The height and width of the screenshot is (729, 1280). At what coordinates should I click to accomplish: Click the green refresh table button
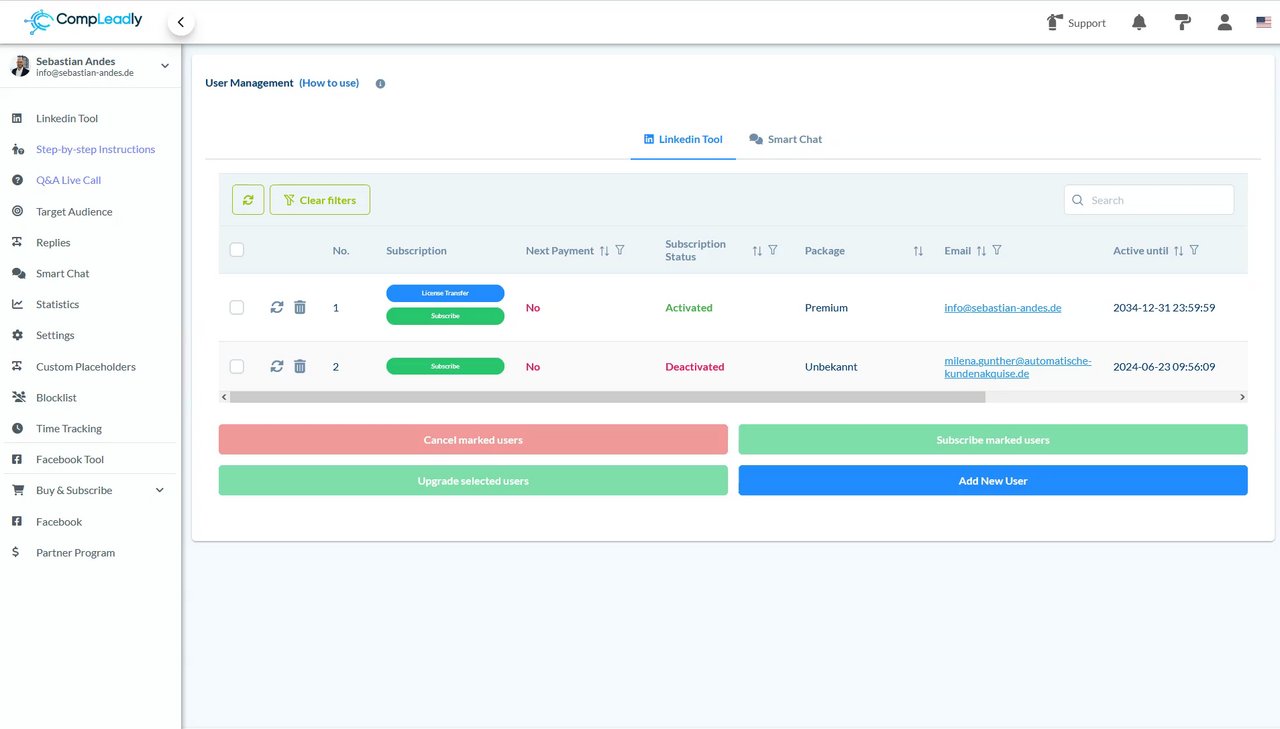click(248, 200)
